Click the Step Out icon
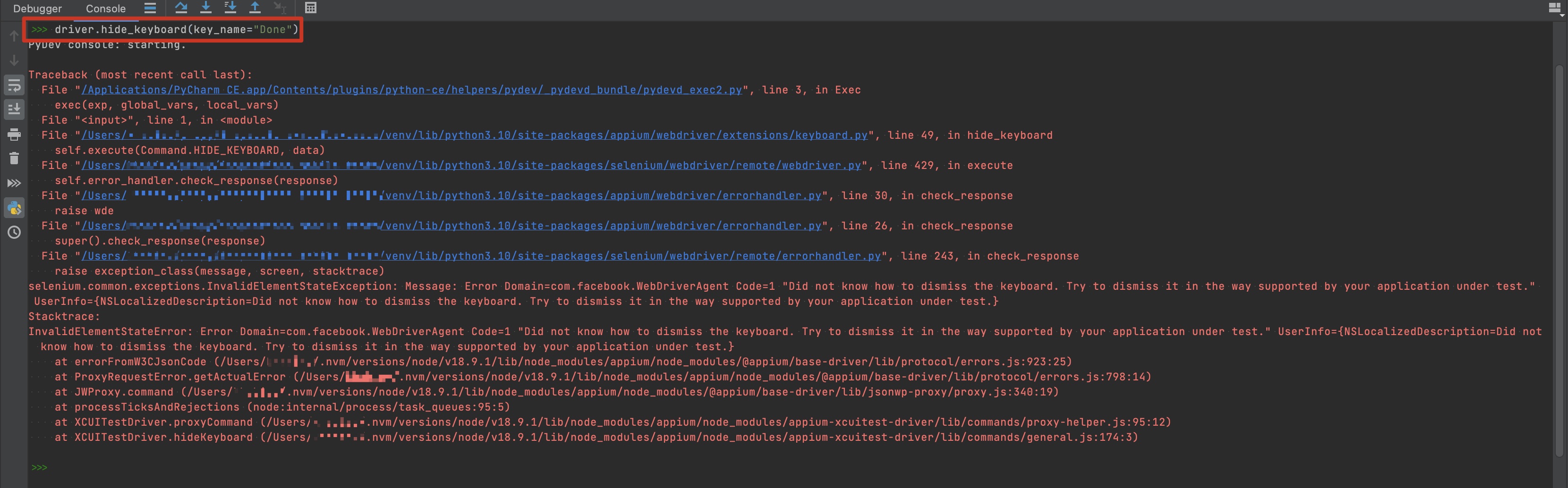Viewport: 1568px width, 488px height. (x=255, y=8)
